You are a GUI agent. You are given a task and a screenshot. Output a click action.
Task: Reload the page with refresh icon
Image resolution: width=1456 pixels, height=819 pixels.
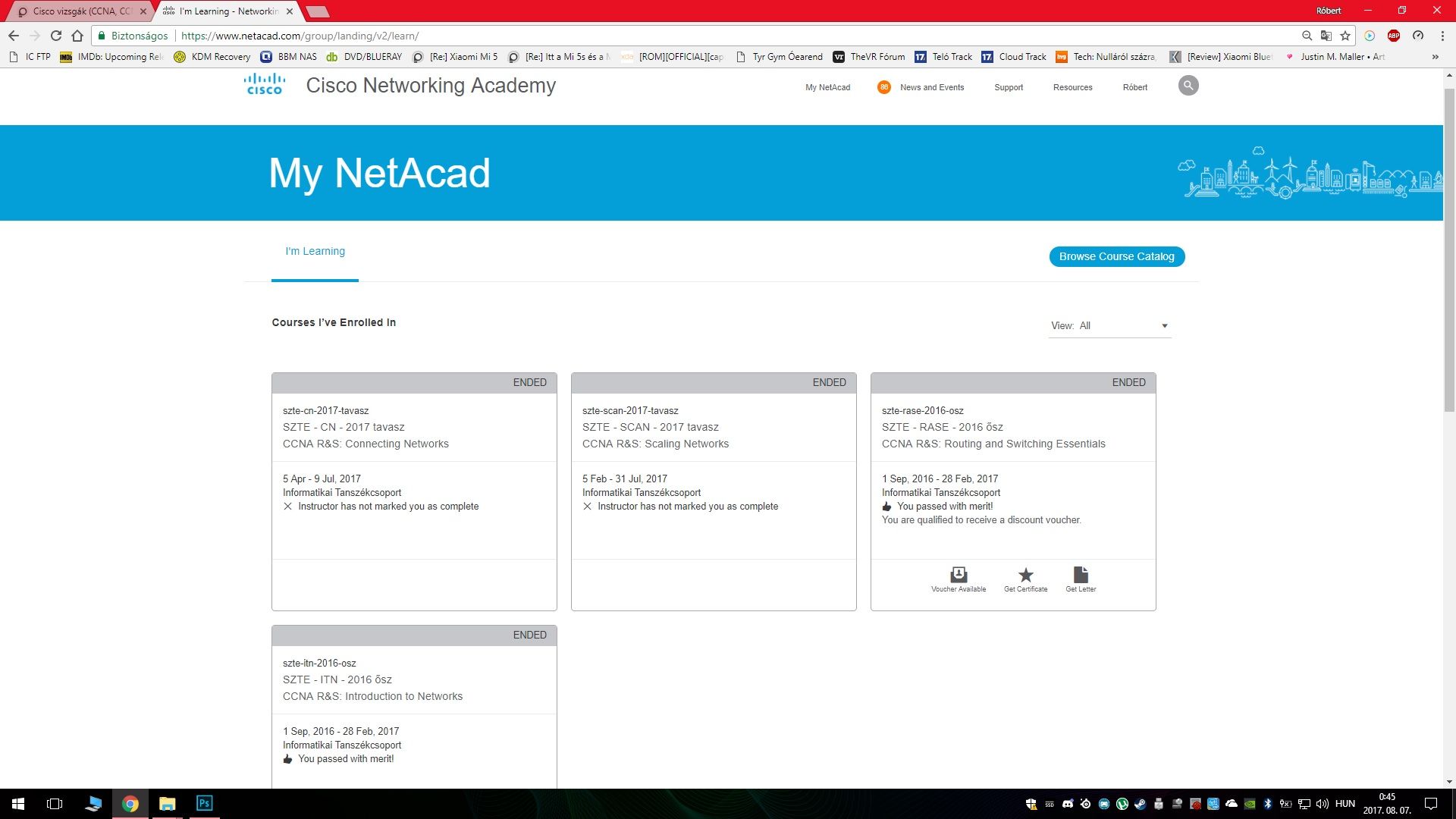[x=56, y=36]
